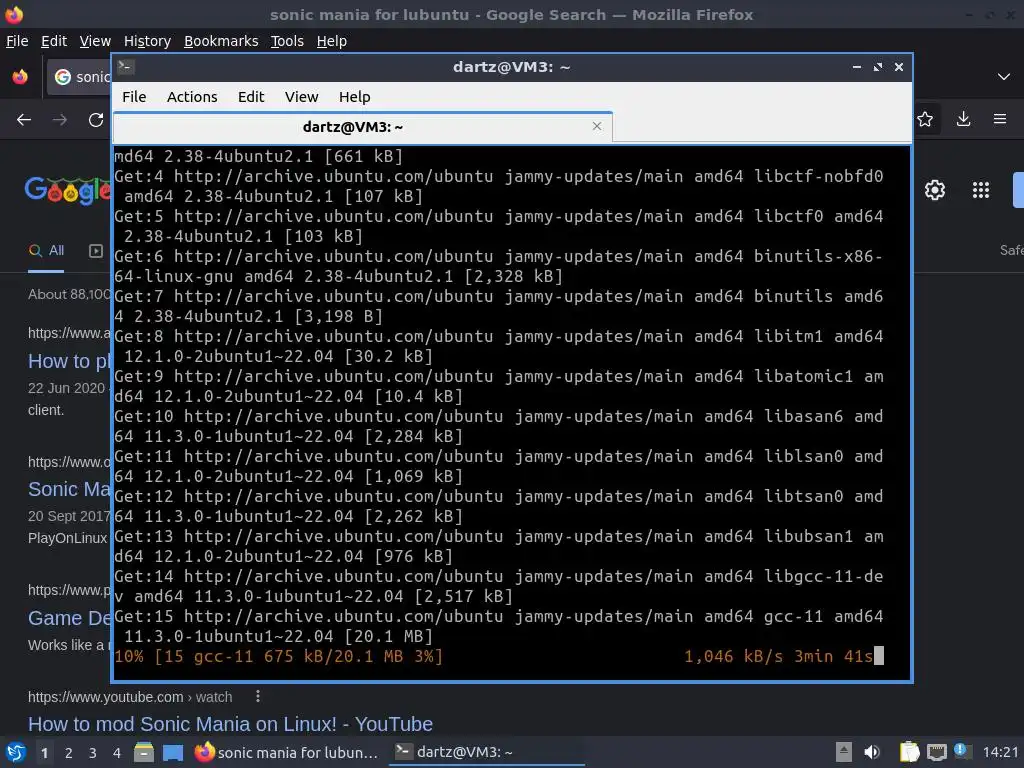Screen dimensions: 1024x768
Task: Open the terminal File menu
Action: point(134,97)
